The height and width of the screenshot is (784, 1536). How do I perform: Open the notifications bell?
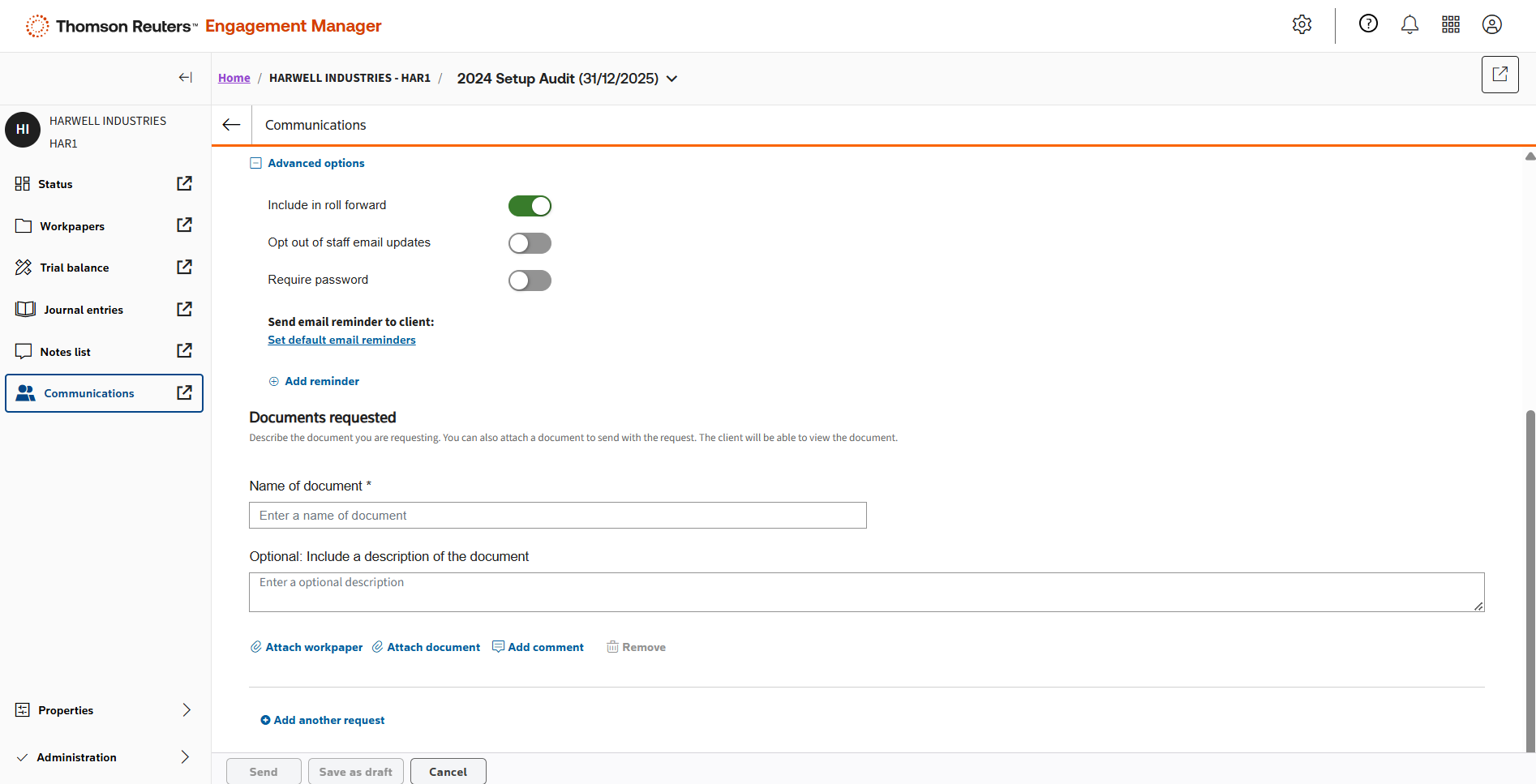(x=1409, y=25)
